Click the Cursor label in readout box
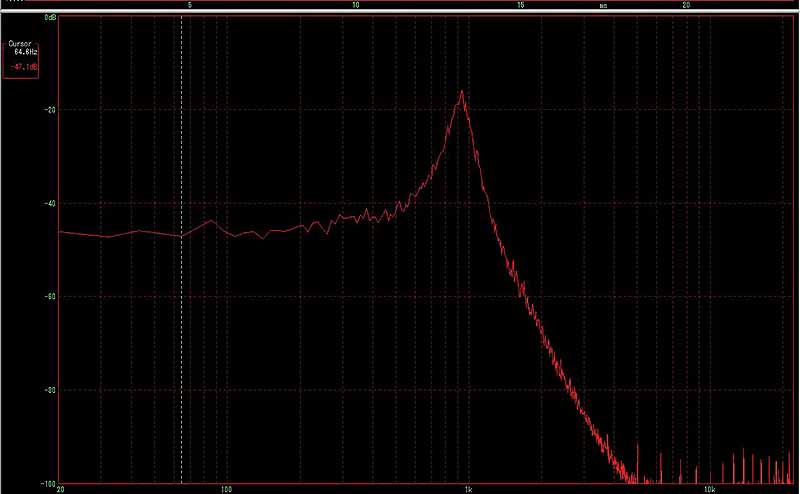 coord(21,45)
